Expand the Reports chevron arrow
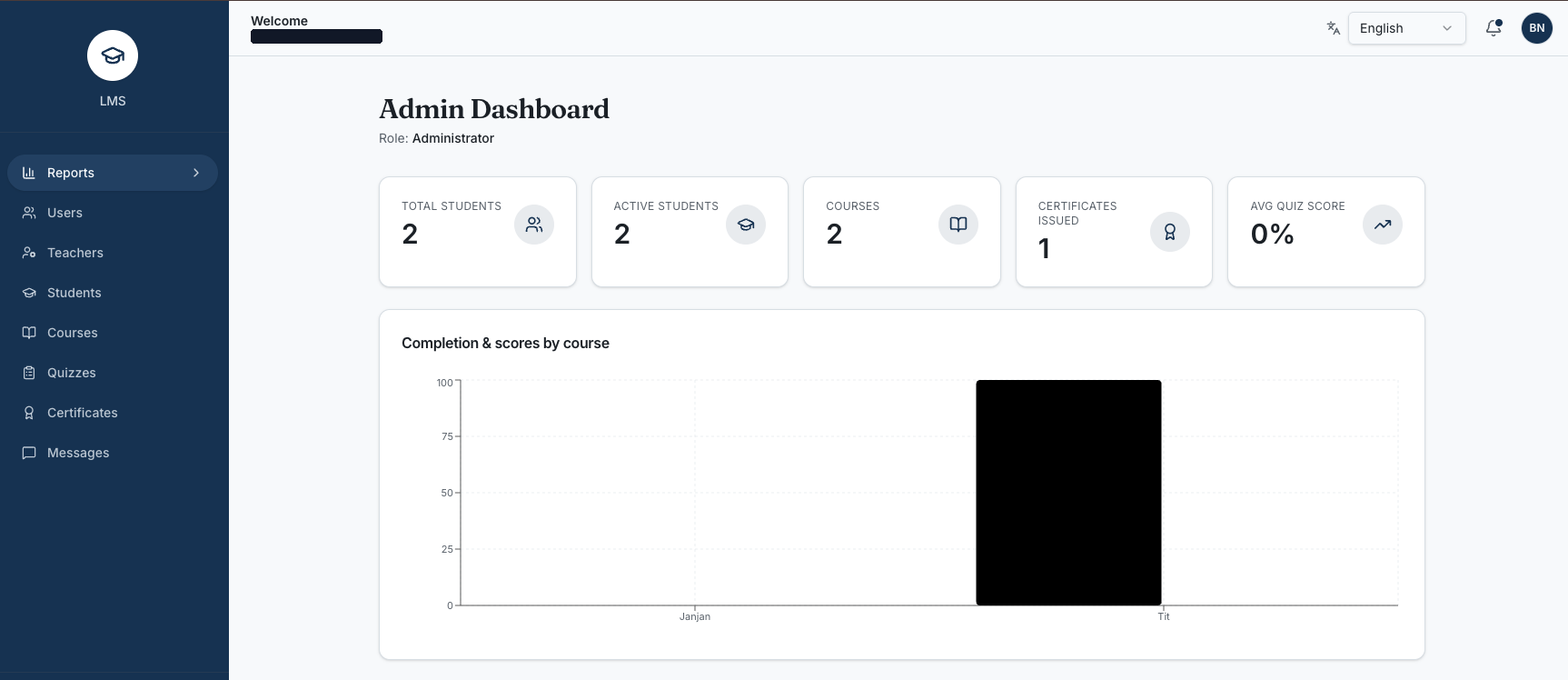Viewport: 1568px width, 680px height. tap(196, 173)
